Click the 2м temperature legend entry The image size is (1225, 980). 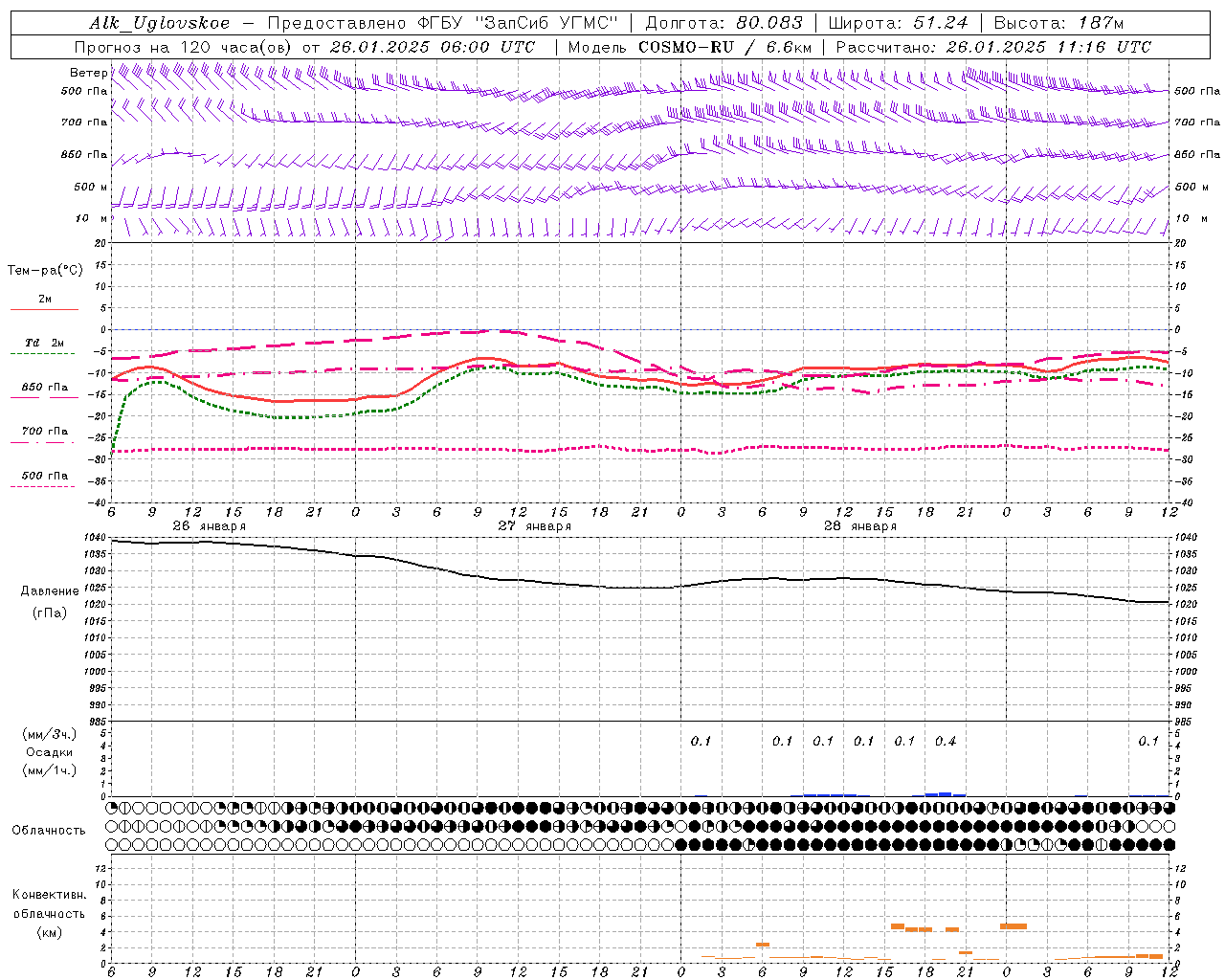coord(45,299)
